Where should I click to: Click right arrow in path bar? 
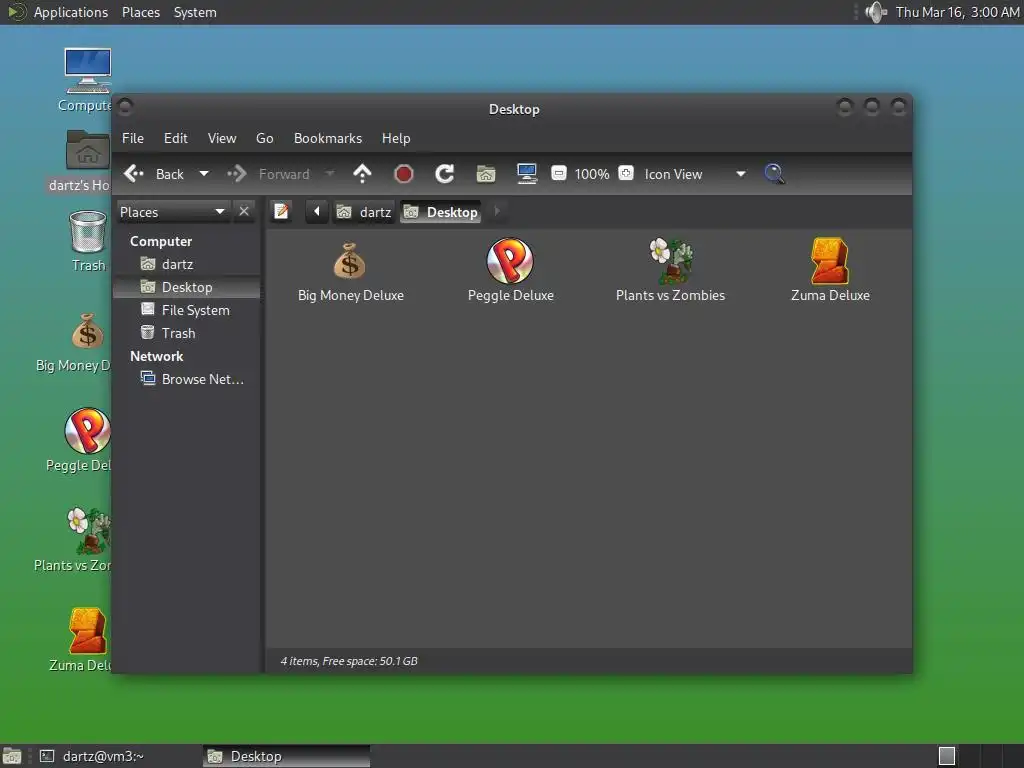tap(497, 212)
